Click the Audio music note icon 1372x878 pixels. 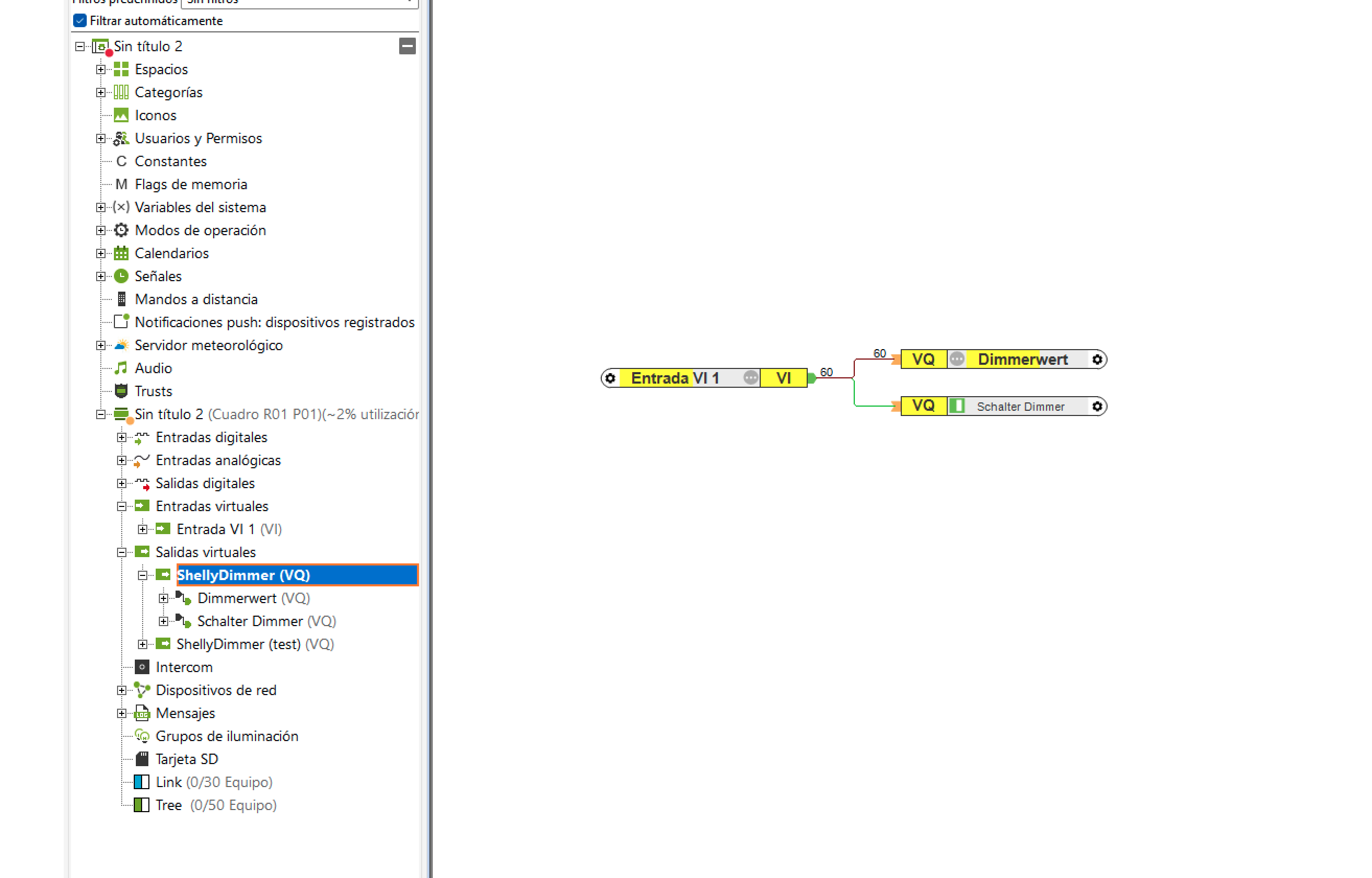pos(121,368)
